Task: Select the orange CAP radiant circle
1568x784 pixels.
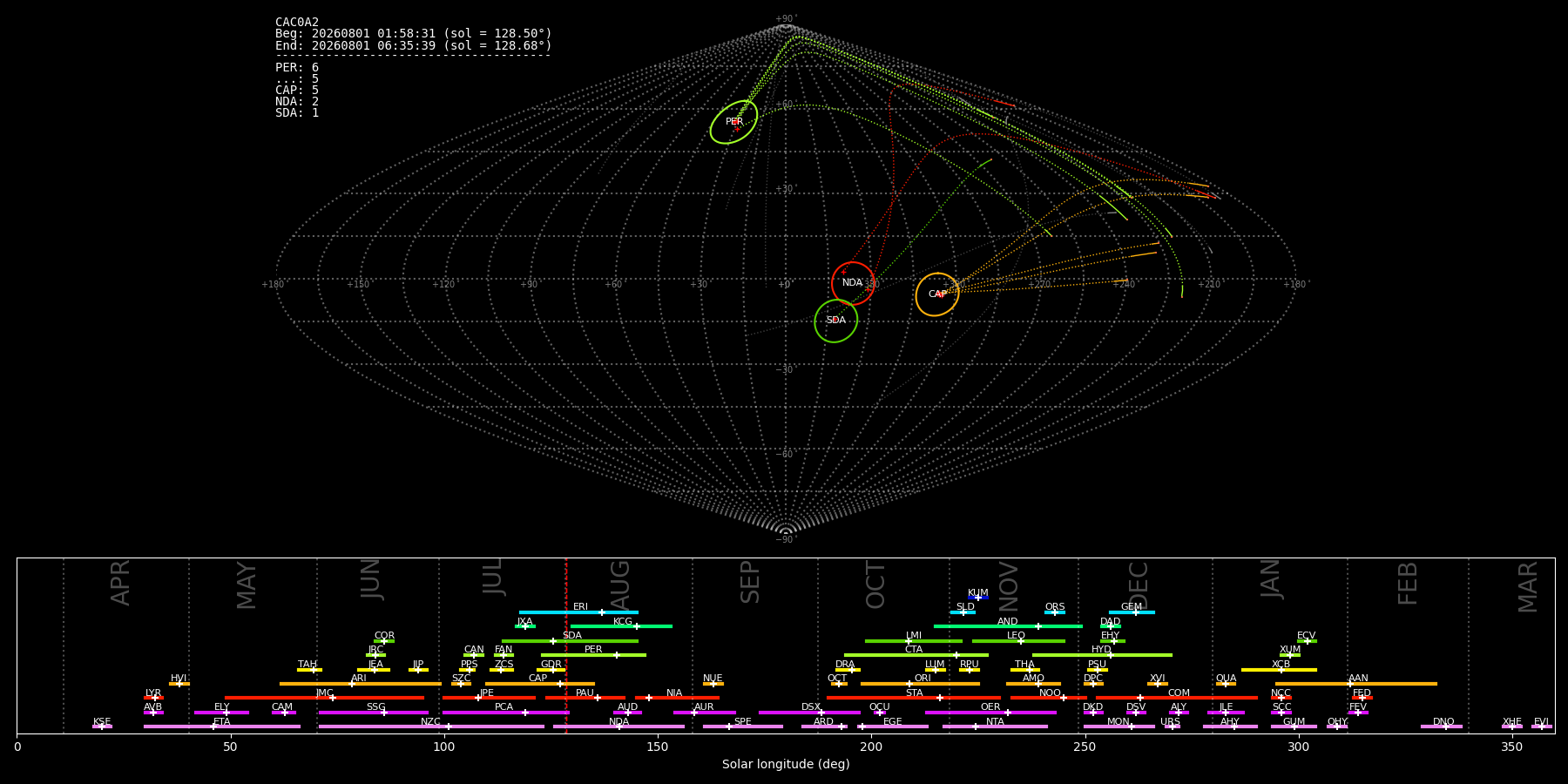Action: coord(937,294)
